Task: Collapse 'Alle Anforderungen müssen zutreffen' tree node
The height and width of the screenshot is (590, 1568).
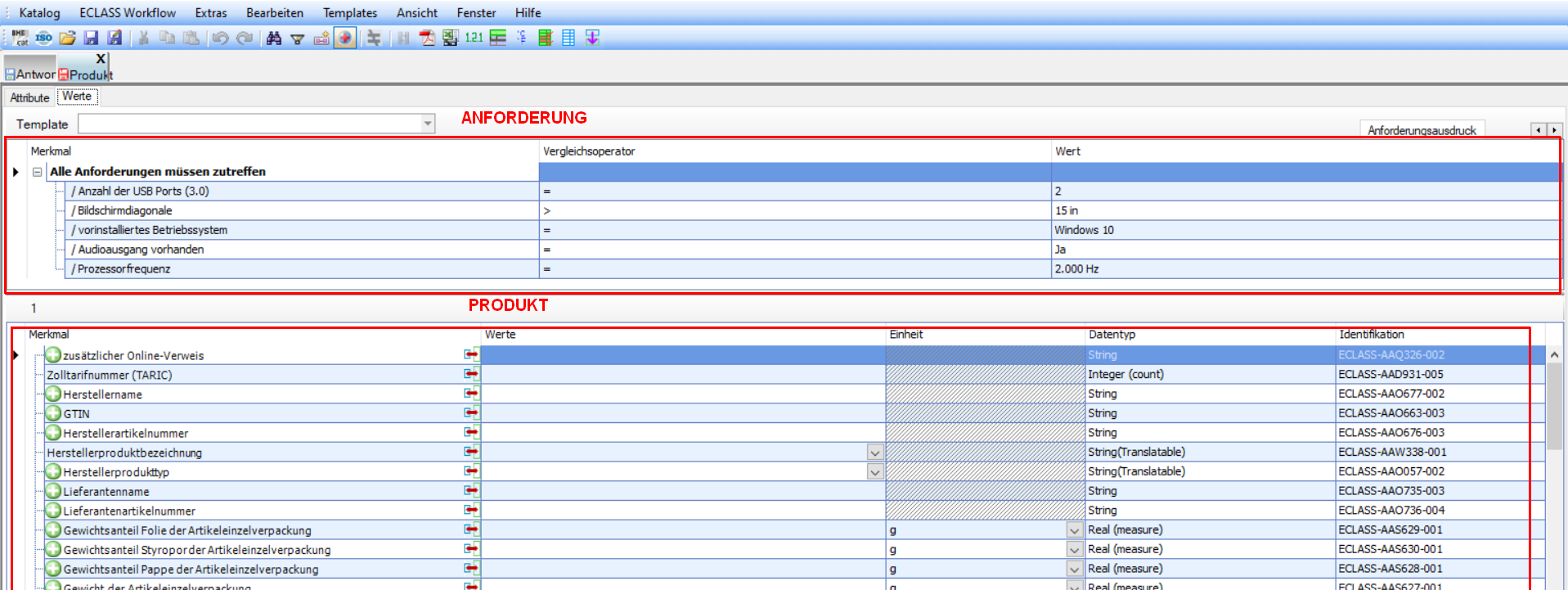Action: point(37,172)
